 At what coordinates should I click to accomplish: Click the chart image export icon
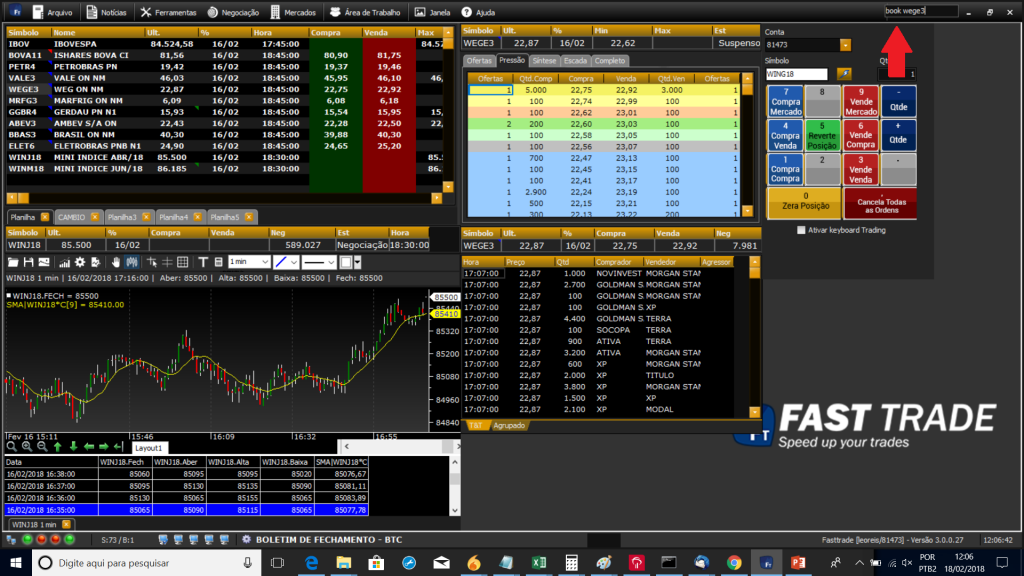tap(44, 263)
